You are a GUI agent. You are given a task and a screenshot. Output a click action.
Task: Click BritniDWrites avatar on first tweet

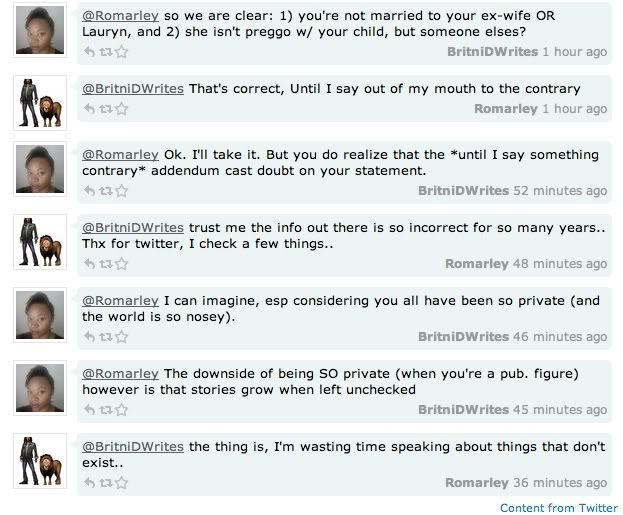pos(40,30)
